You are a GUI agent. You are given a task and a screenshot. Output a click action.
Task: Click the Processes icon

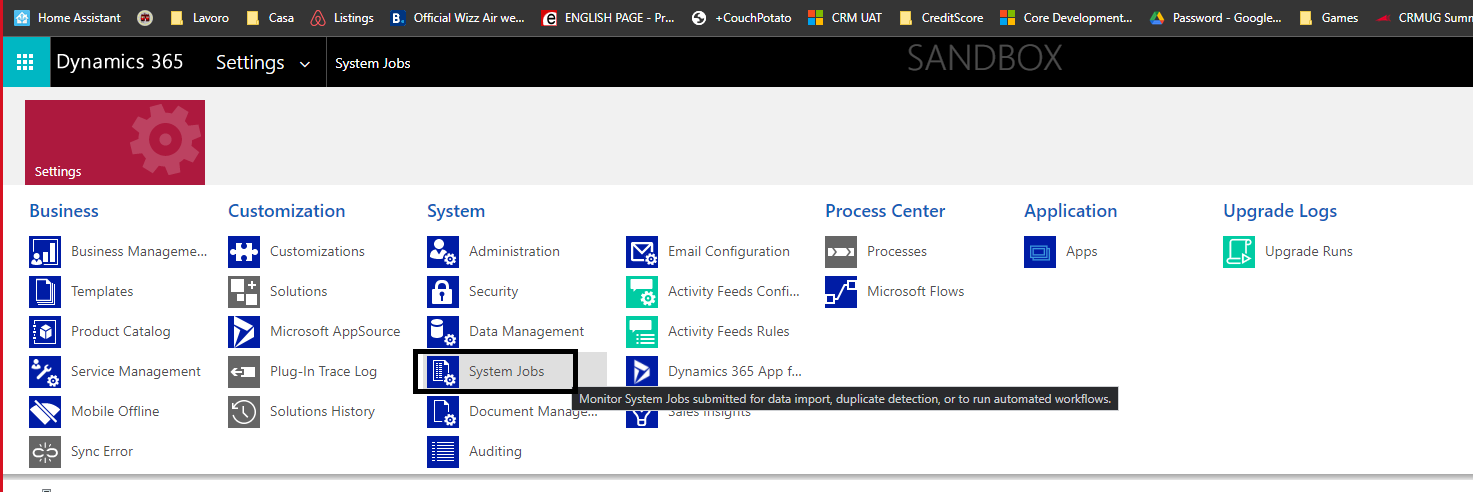841,252
